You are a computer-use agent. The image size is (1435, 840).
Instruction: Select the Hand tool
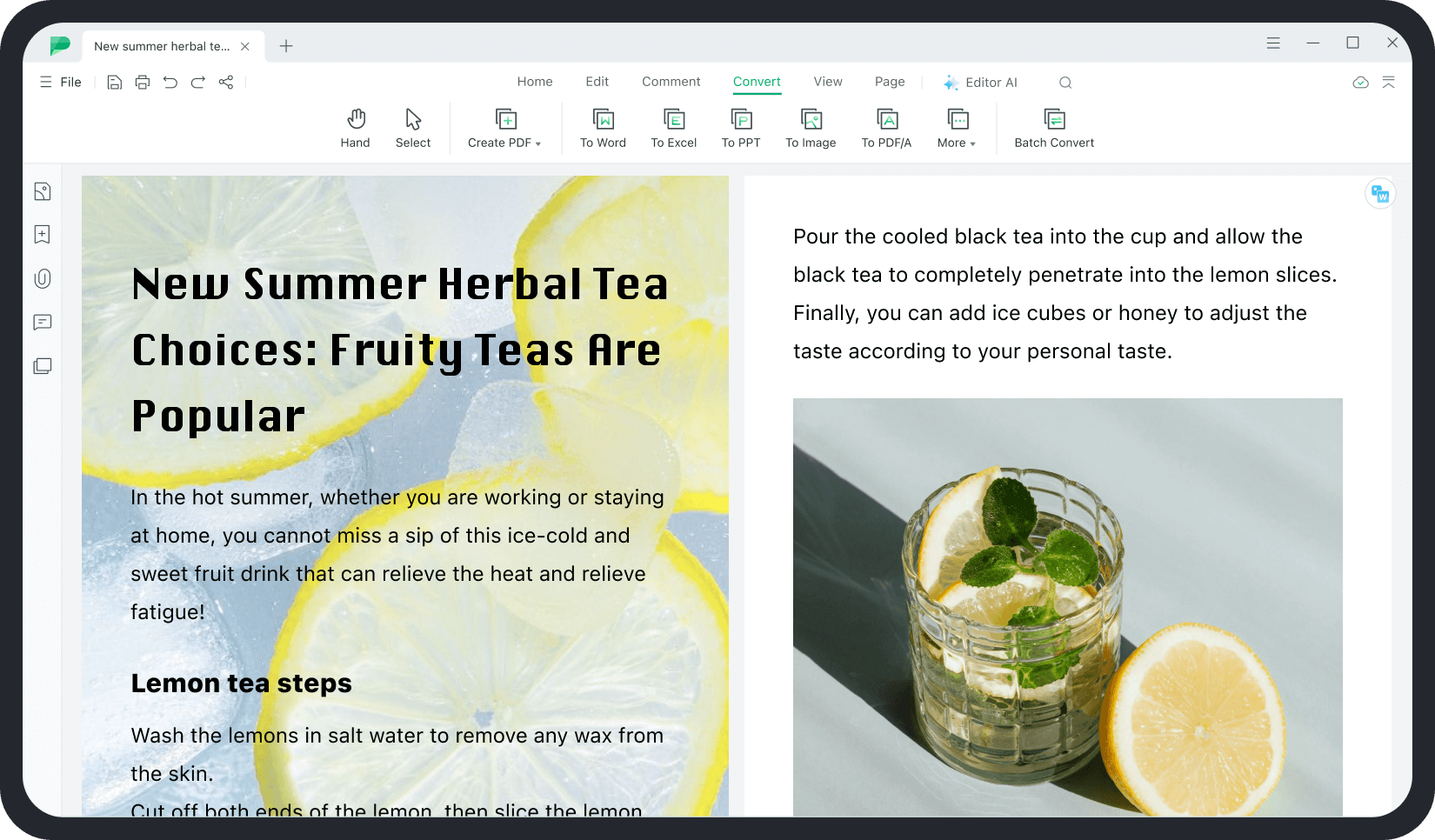356,128
